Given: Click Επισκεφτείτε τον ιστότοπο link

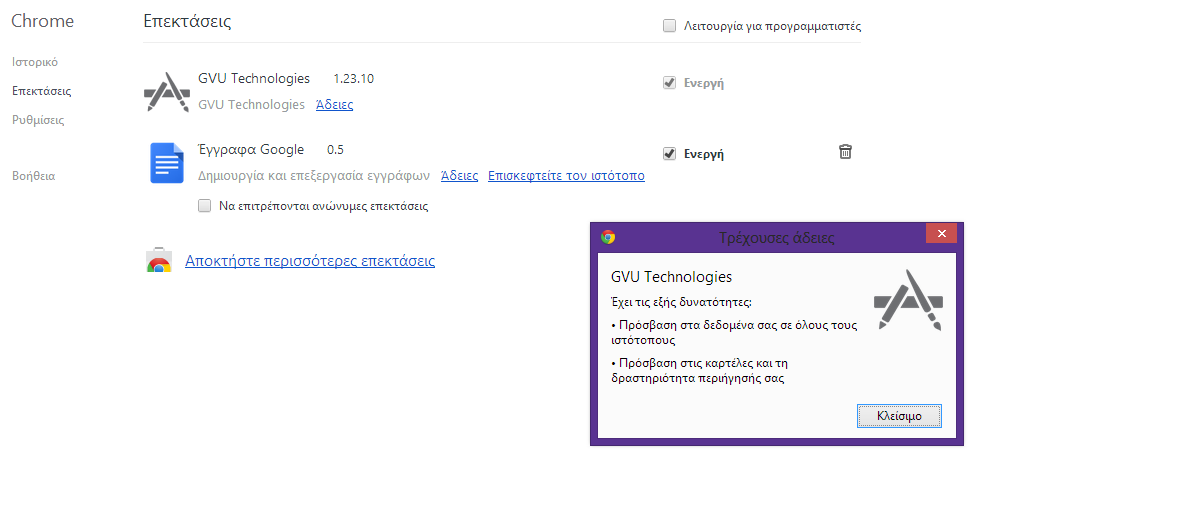Looking at the screenshot, I should point(566,176).
